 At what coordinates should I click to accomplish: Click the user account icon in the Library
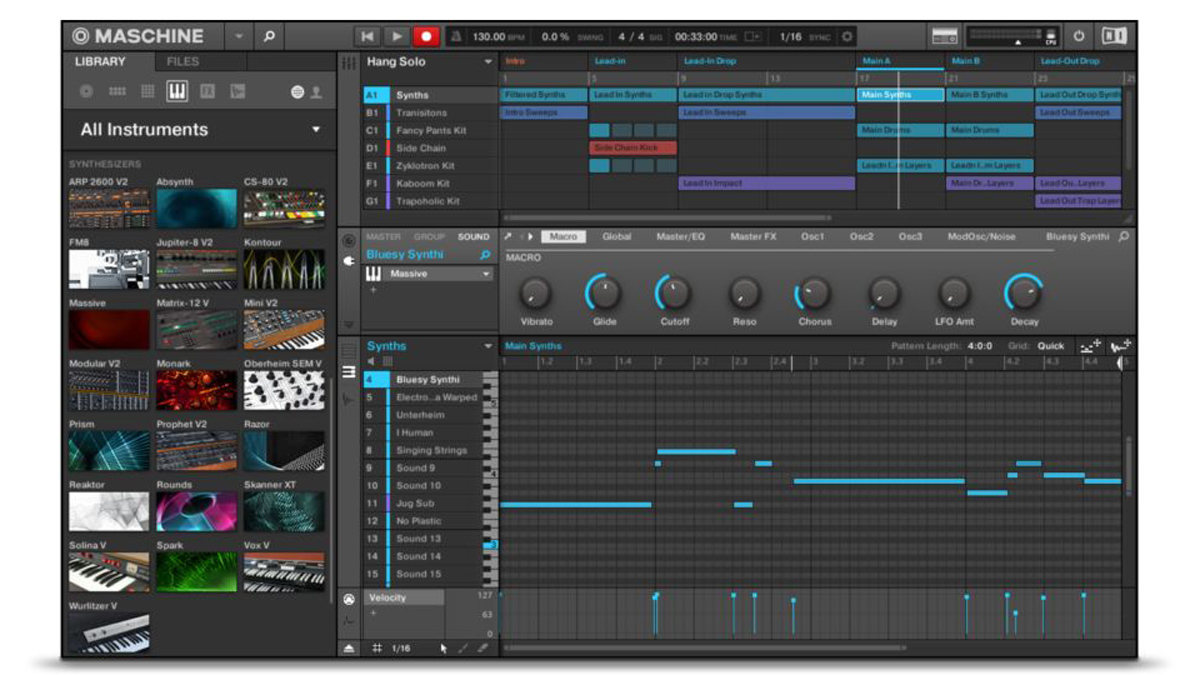click(x=317, y=93)
